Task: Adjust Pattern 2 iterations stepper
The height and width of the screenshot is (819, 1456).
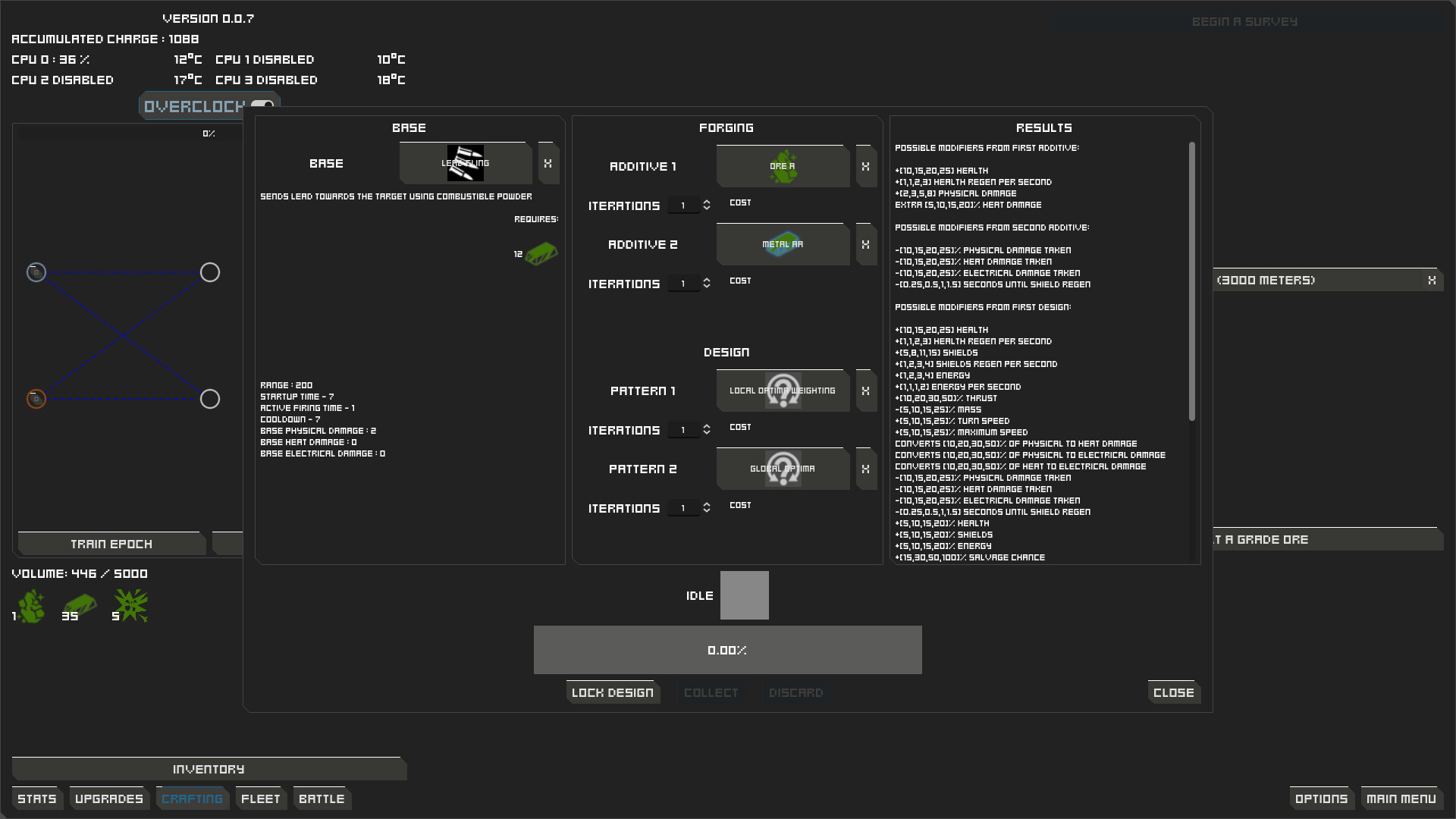Action: 706,508
